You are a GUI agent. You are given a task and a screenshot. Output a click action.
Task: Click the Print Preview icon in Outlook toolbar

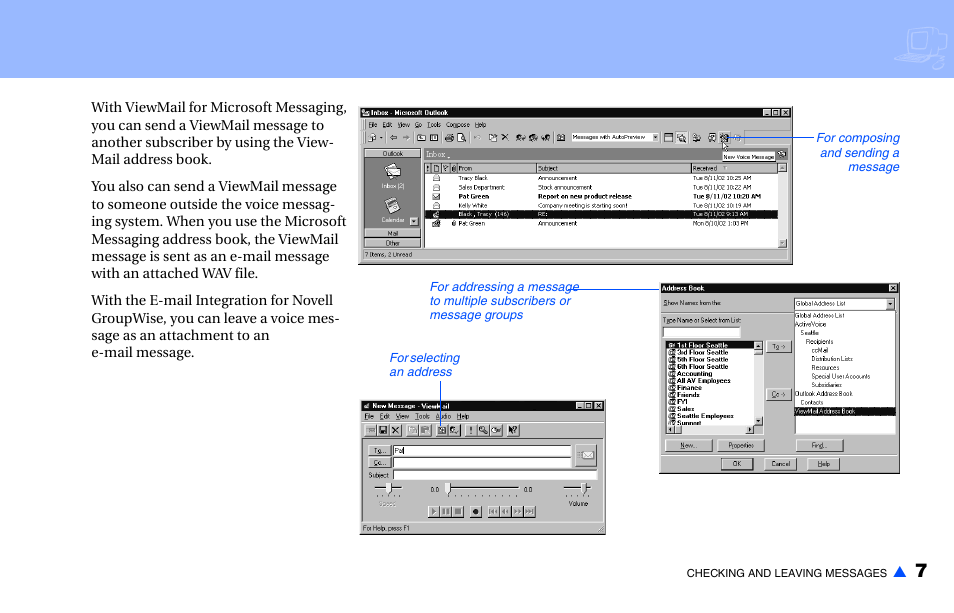tap(462, 137)
